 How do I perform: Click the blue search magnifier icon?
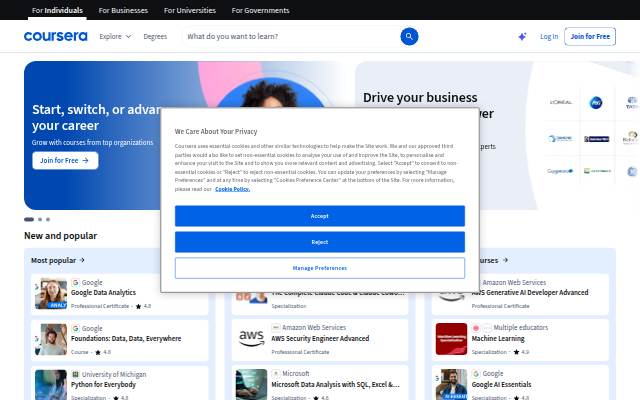coord(409,36)
